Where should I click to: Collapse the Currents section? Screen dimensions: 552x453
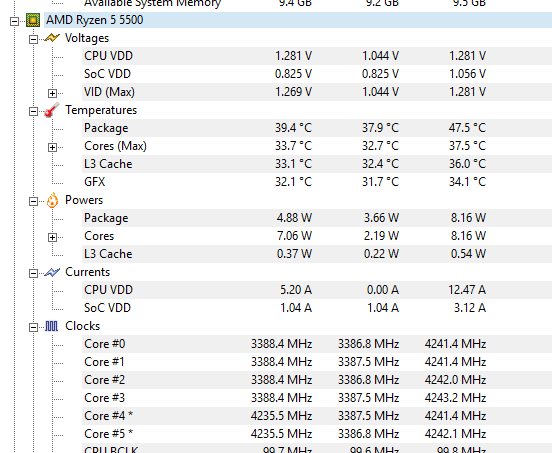(33, 273)
